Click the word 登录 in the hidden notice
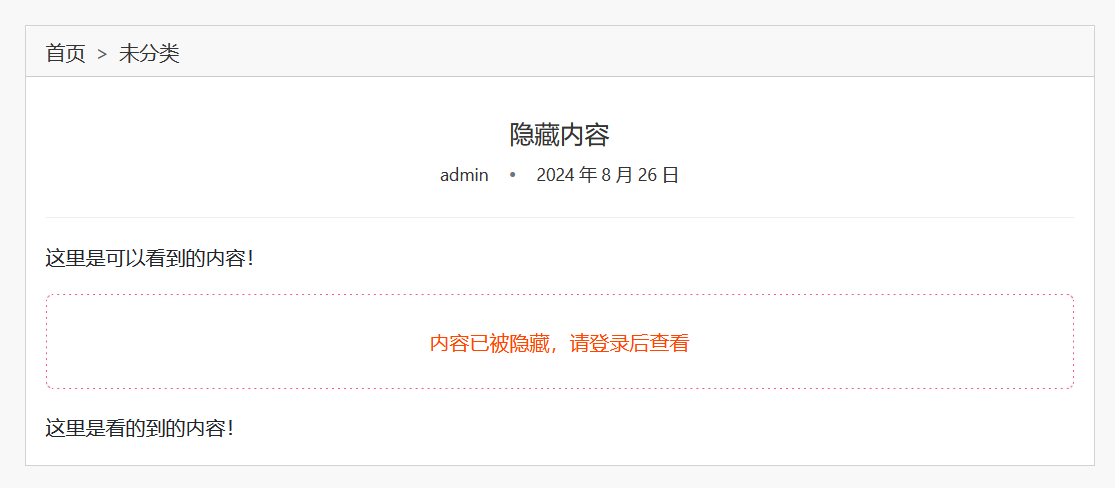 609,344
